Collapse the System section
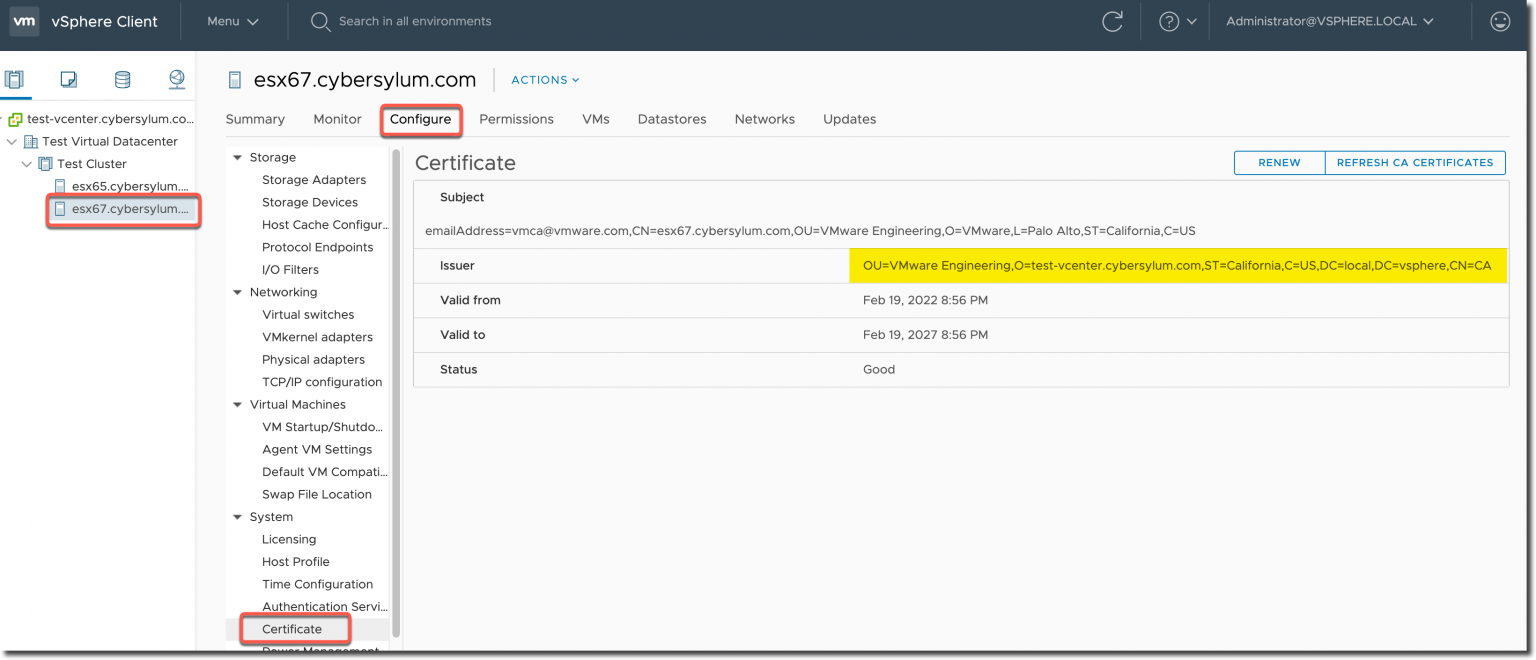This screenshot has width=1536, height=660. tap(238, 517)
